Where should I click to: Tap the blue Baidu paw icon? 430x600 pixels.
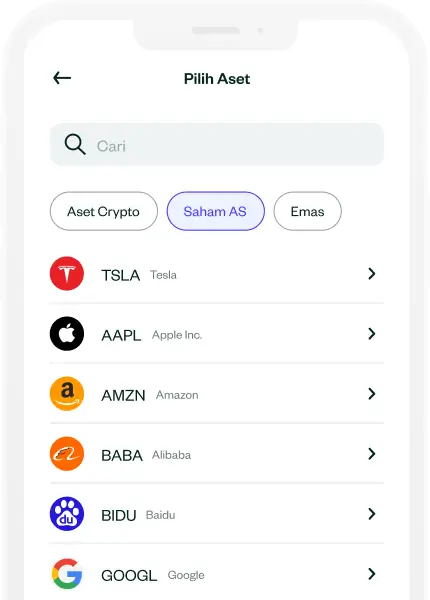click(x=67, y=514)
